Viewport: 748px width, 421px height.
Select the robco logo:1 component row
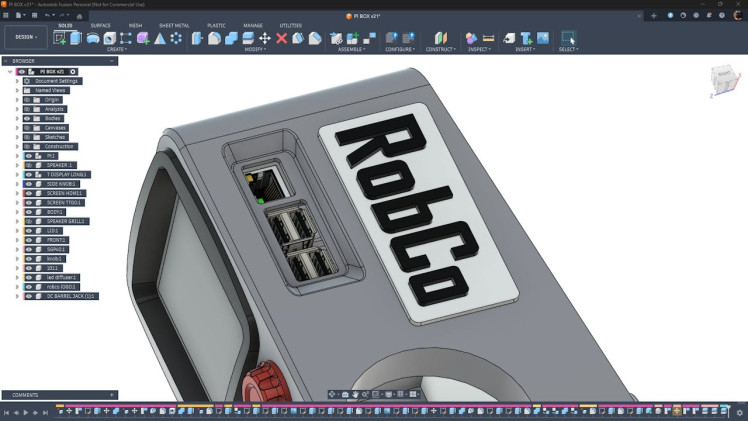click(51, 287)
